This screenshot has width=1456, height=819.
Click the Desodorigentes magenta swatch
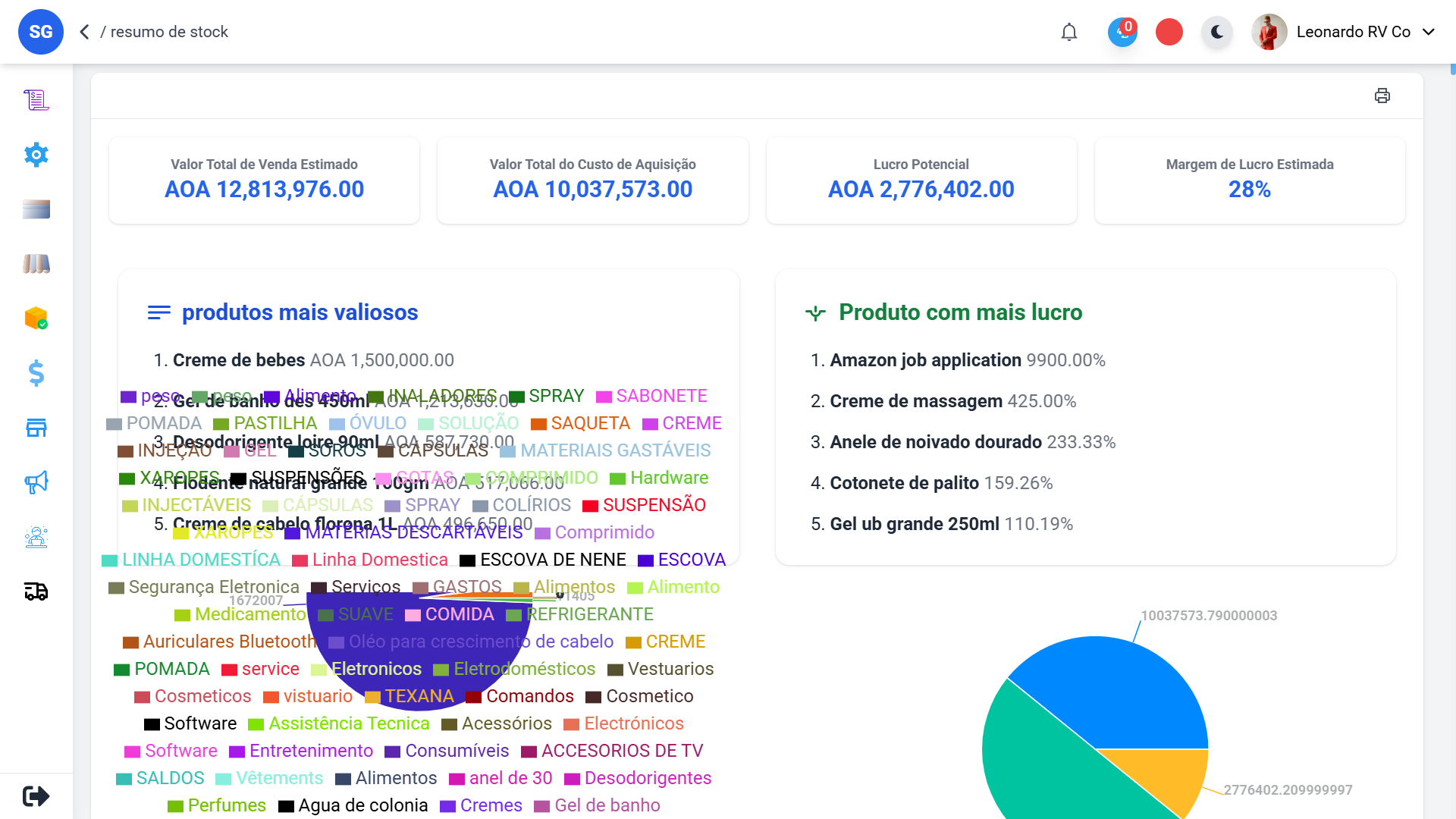(572, 779)
